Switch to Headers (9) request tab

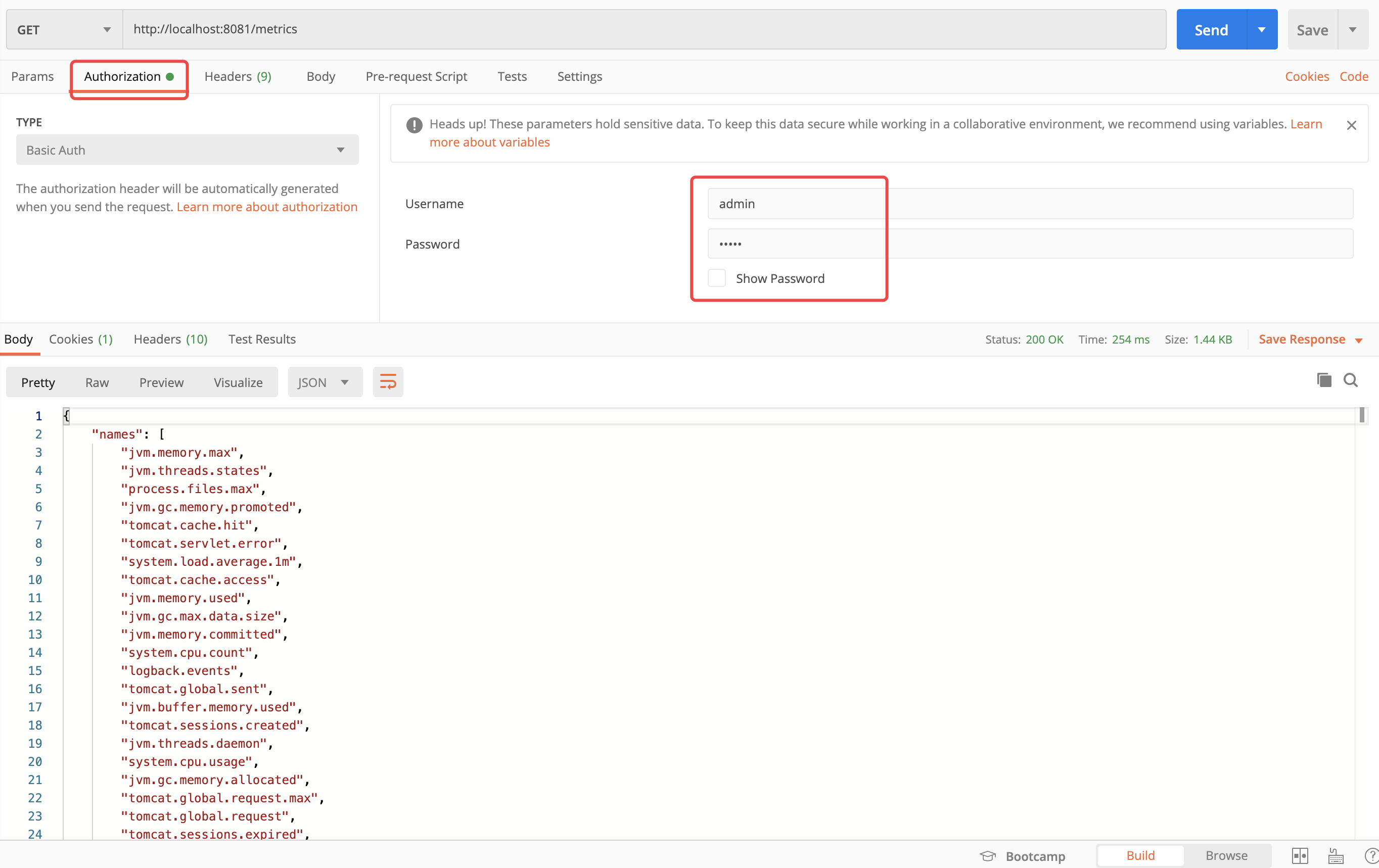point(238,76)
